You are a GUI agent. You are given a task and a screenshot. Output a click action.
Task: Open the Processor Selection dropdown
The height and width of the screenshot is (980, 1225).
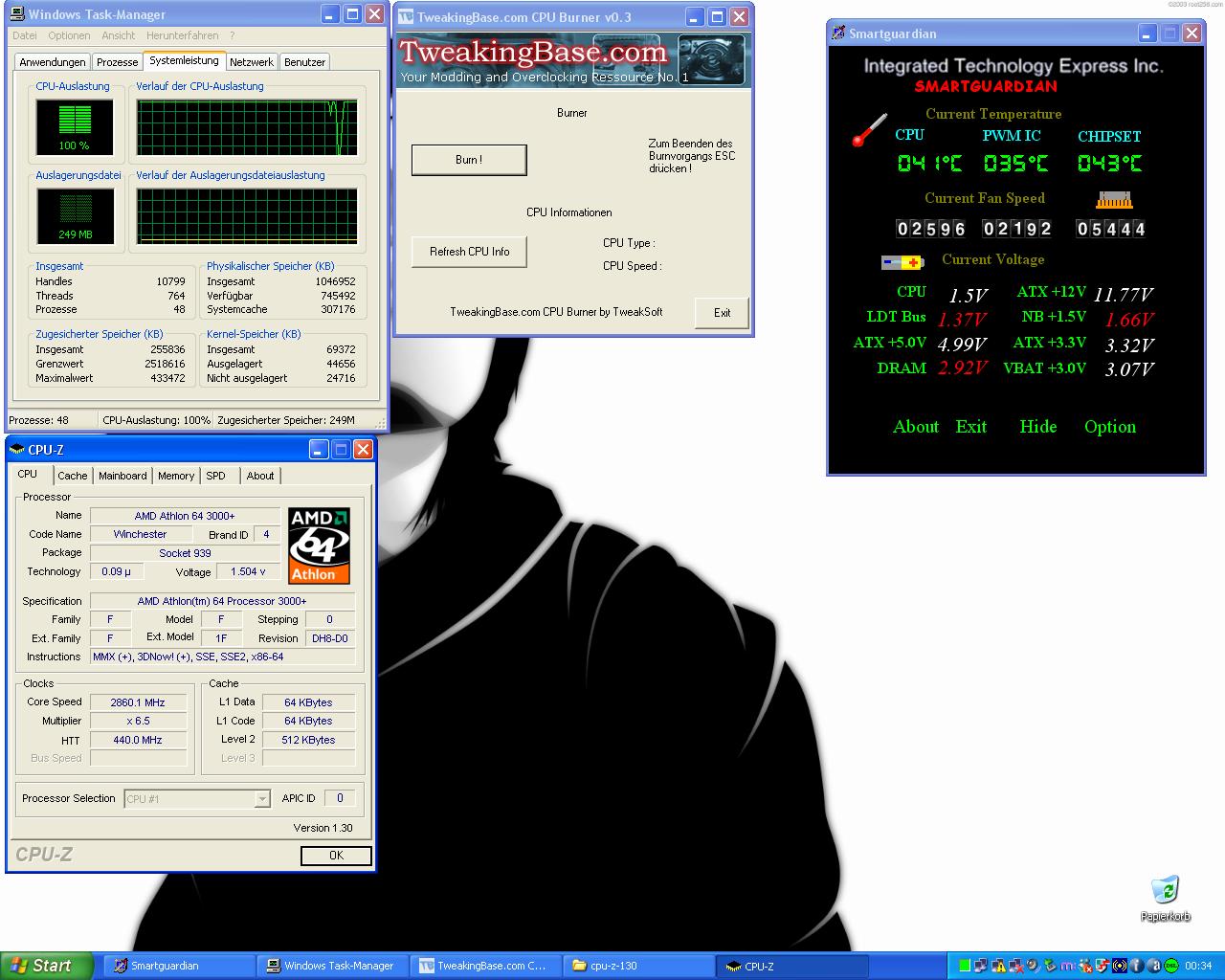(262, 799)
